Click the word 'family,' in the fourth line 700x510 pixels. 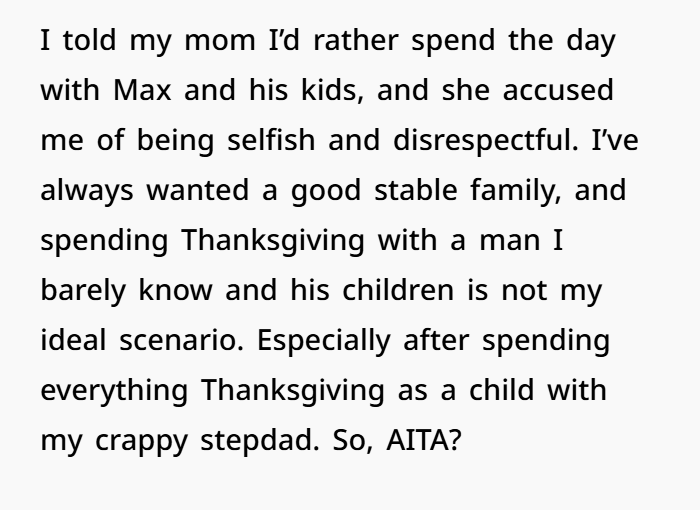pyautogui.click(x=516, y=192)
